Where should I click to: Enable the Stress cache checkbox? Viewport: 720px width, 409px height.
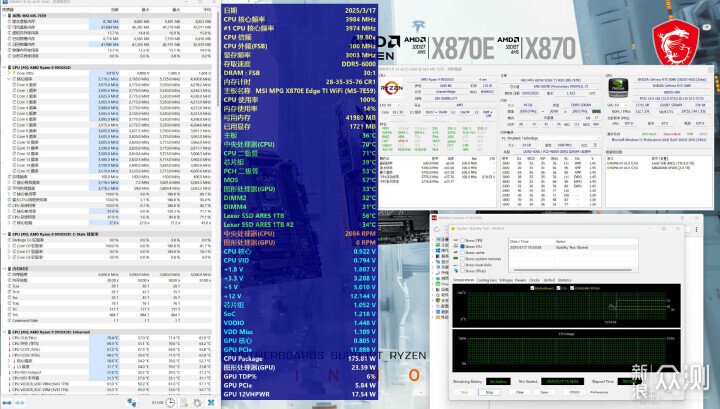coord(462,252)
